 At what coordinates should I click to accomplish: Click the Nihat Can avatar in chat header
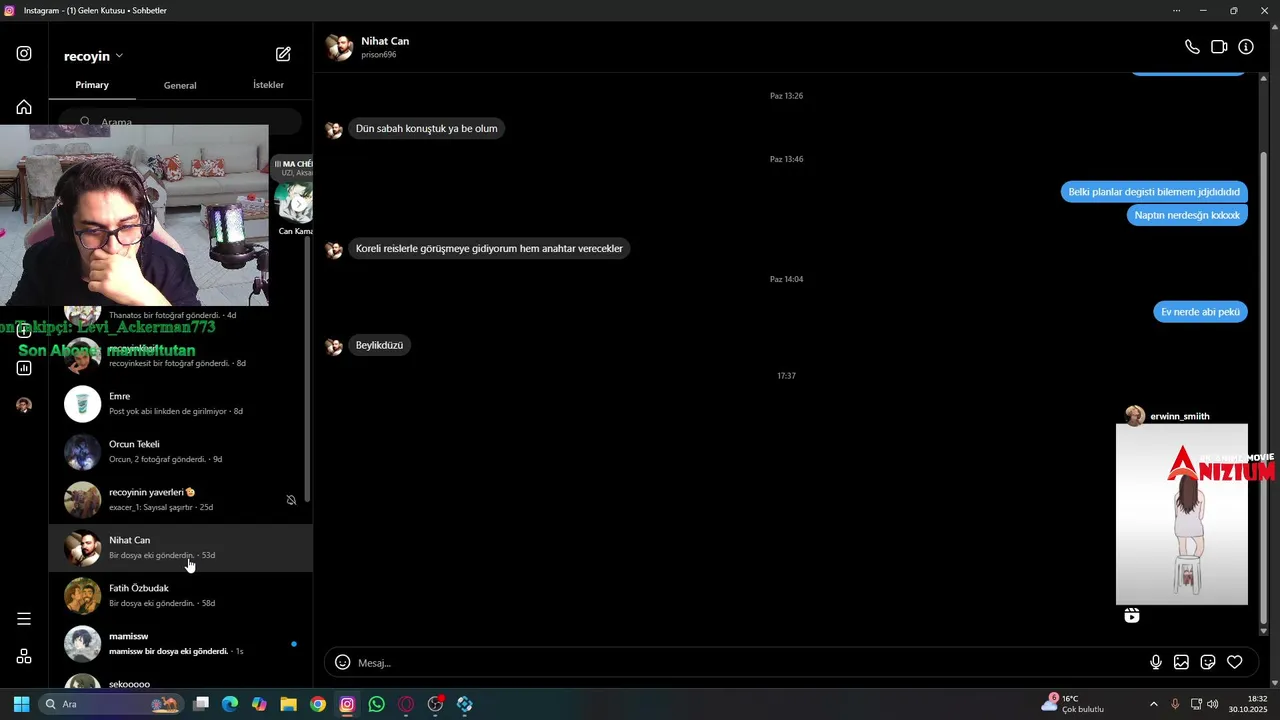tap(340, 47)
